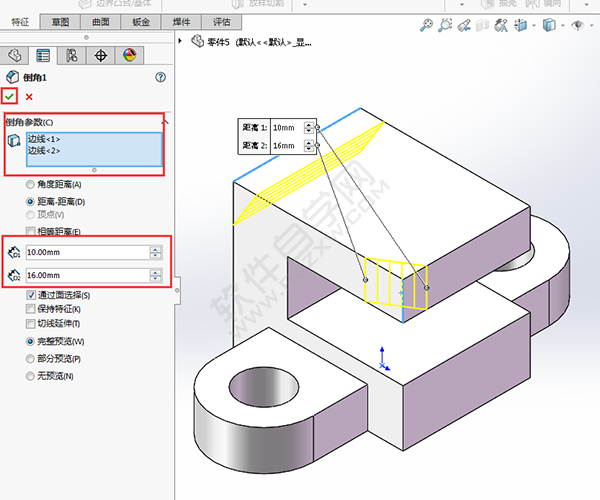The image size is (600, 500).
Task: Click the Zoom to Fit magnifier icon
Action: [x=426, y=26]
